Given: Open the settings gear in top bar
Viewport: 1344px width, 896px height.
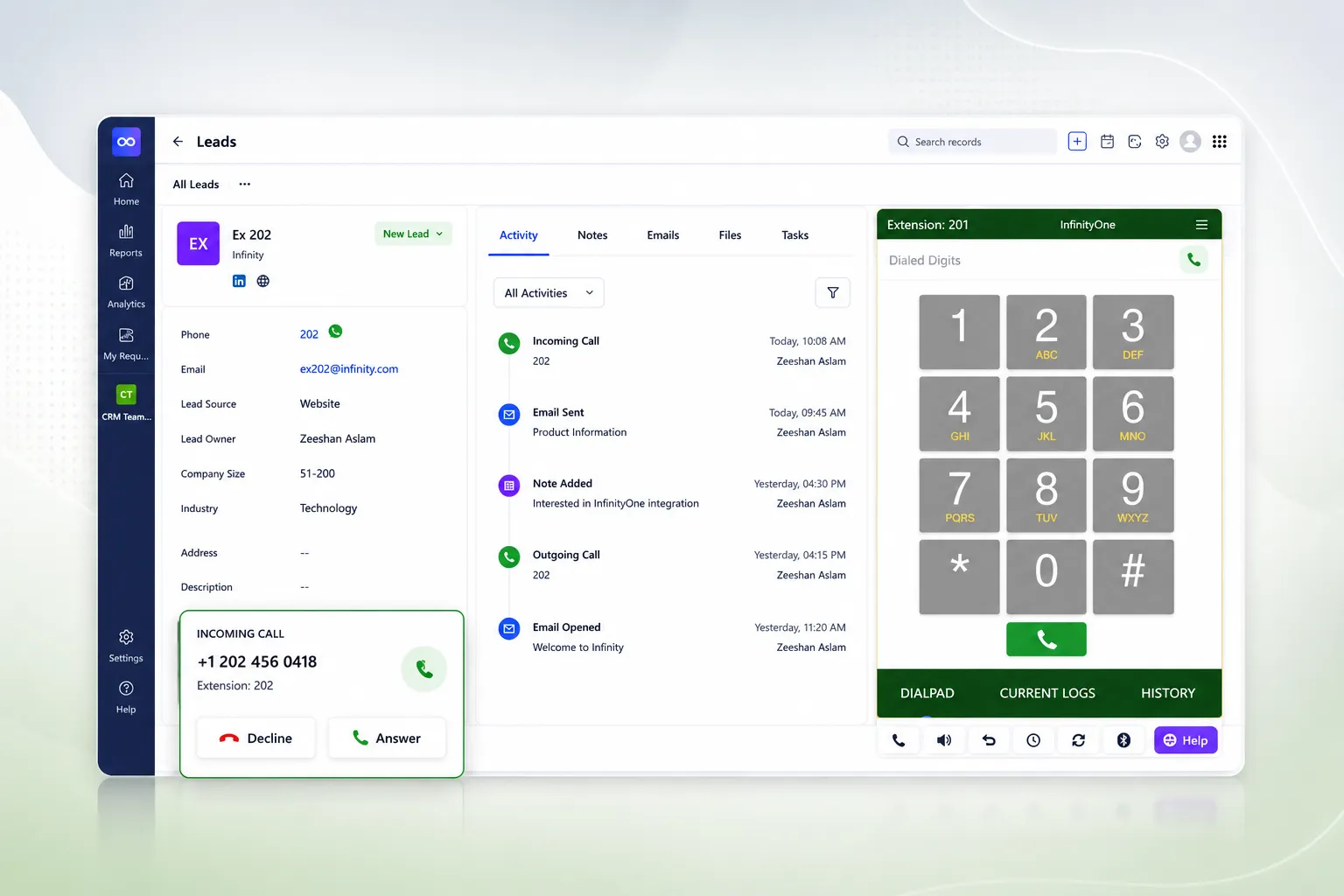Looking at the screenshot, I should tap(1162, 141).
